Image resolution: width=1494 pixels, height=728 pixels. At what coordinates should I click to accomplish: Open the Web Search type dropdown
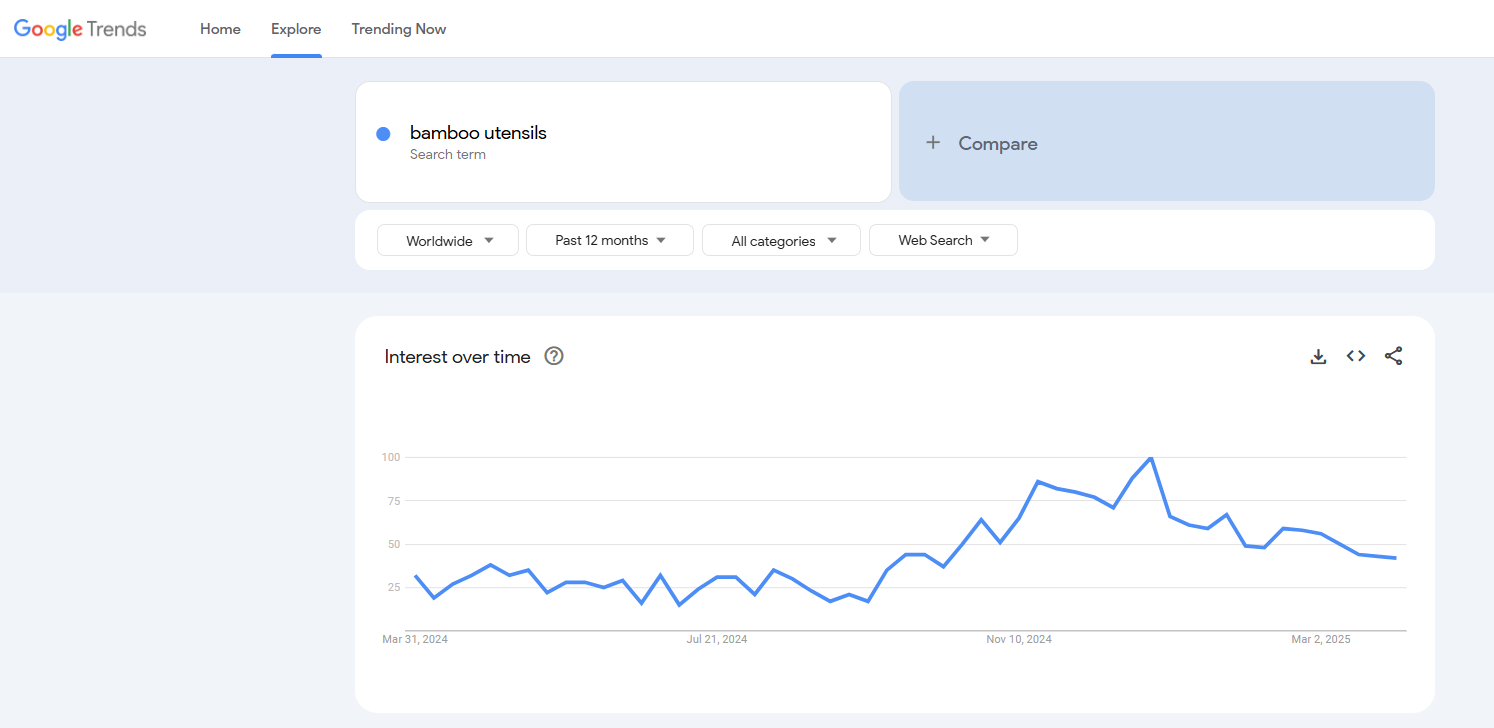[x=943, y=240]
